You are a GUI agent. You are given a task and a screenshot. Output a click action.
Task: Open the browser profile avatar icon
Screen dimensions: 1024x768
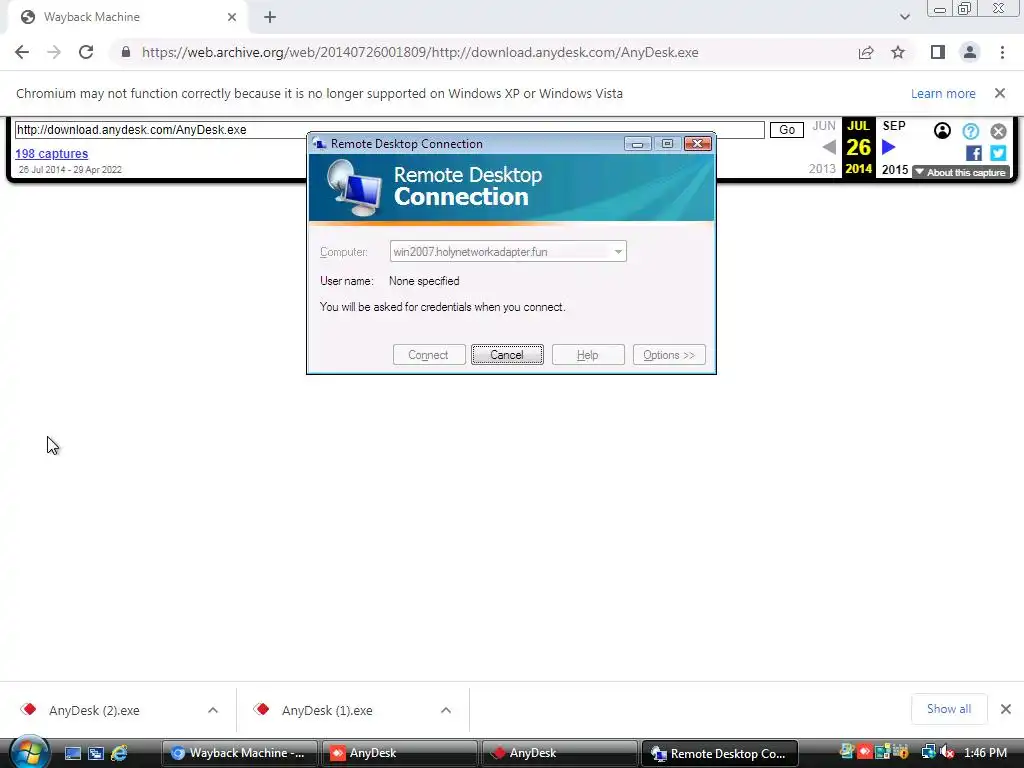click(970, 52)
